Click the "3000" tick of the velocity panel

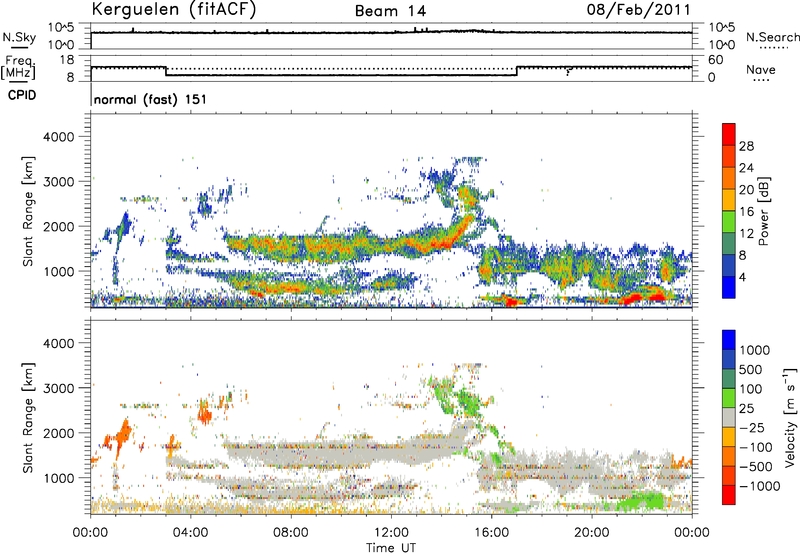point(59,388)
